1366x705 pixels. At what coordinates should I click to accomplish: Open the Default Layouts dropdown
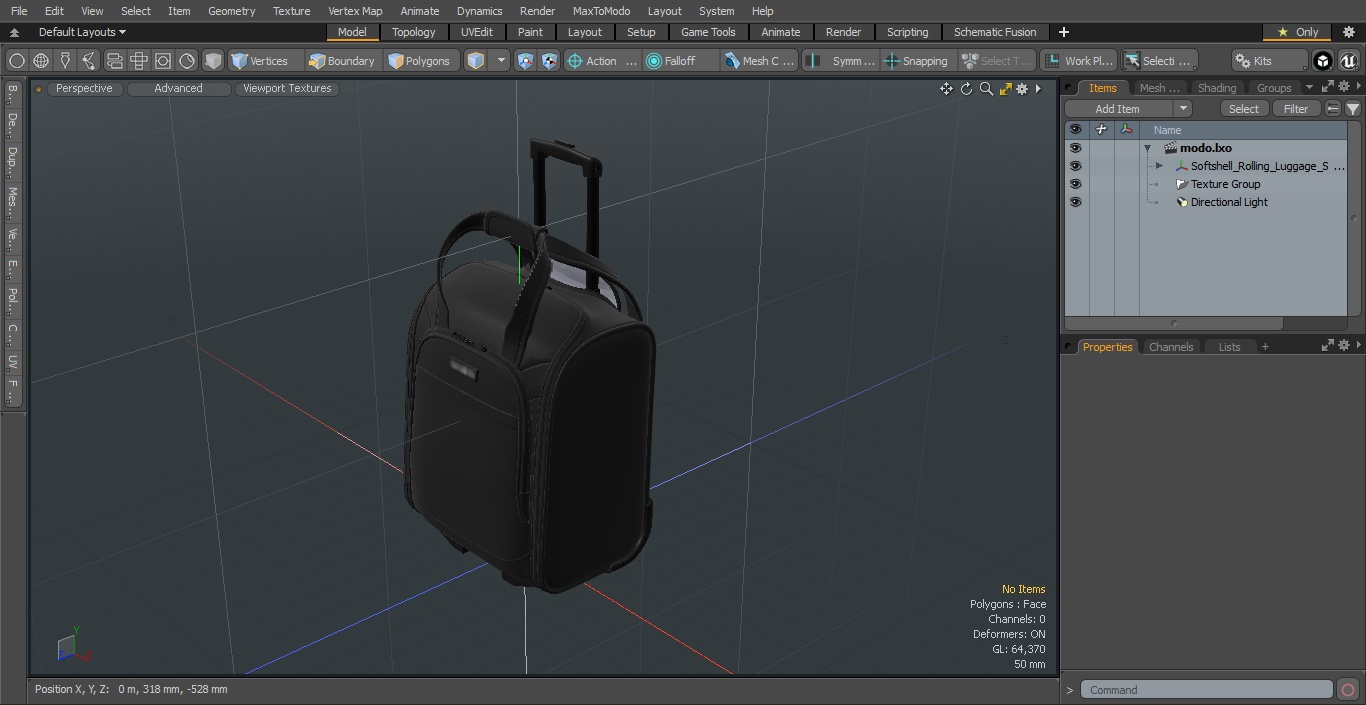click(x=82, y=32)
